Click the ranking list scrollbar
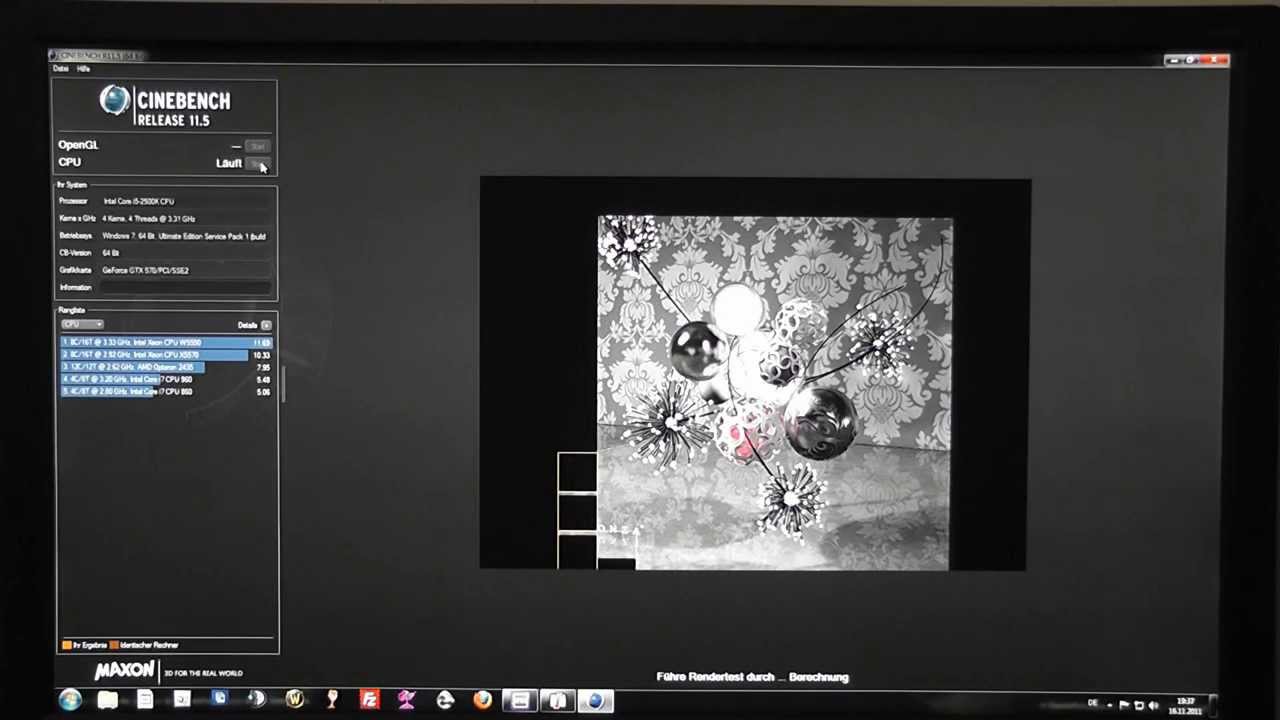The width and height of the screenshot is (1280, 720). [283, 384]
